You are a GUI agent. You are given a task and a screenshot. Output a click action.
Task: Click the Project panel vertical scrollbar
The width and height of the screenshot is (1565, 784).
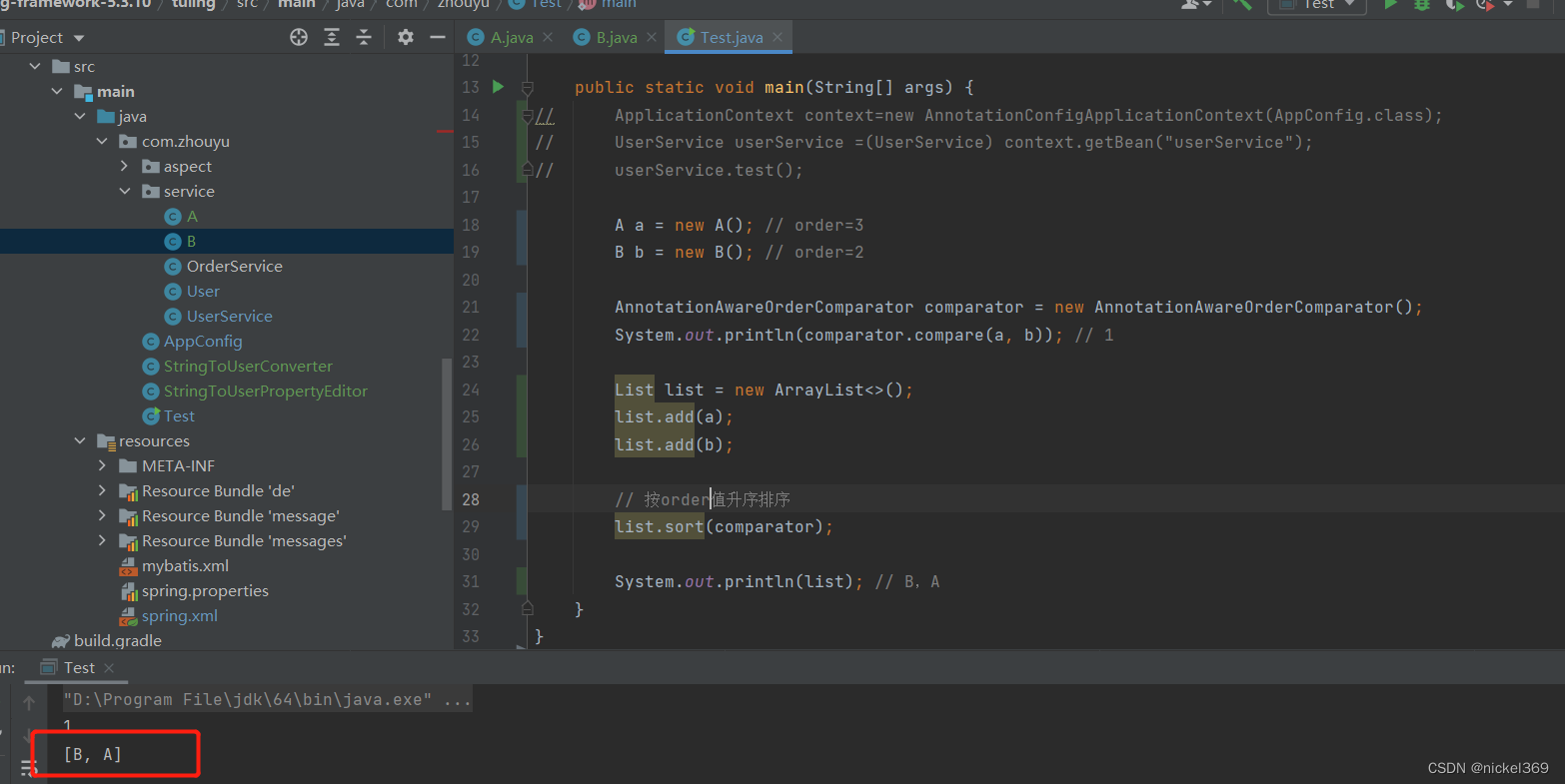447,434
